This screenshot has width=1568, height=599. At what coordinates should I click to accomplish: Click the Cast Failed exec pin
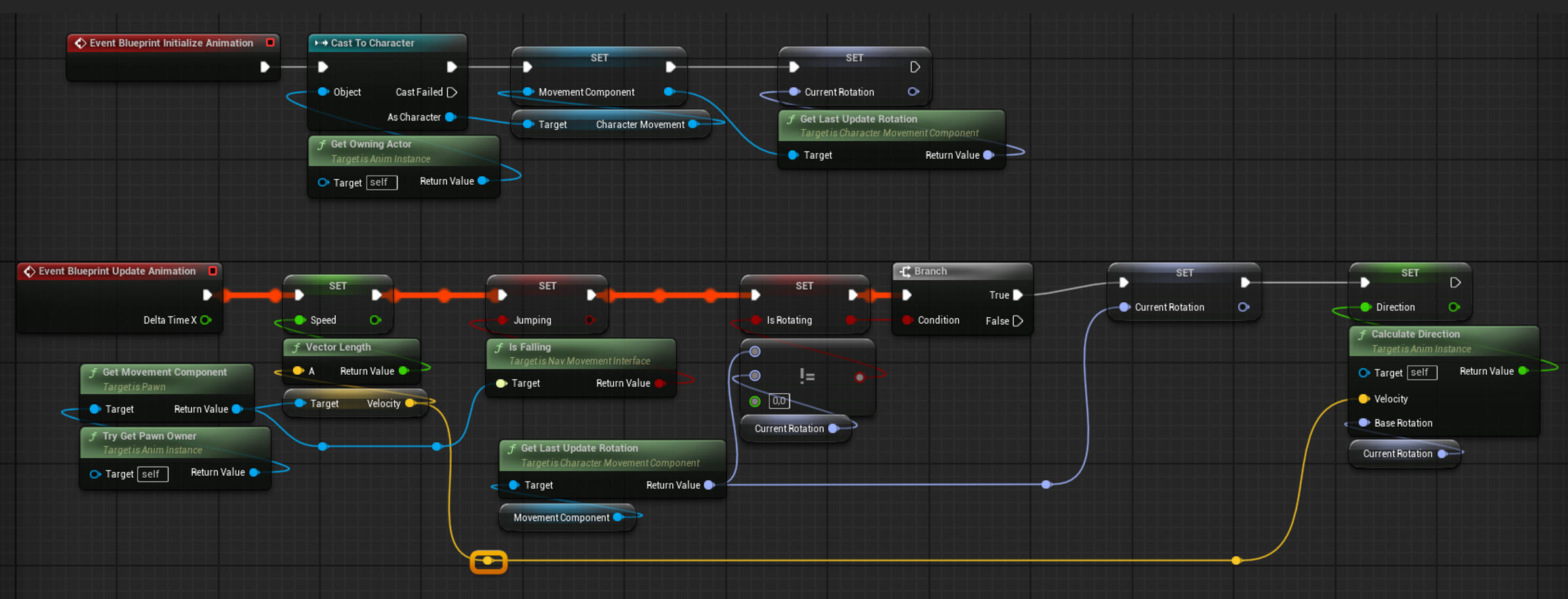452,92
